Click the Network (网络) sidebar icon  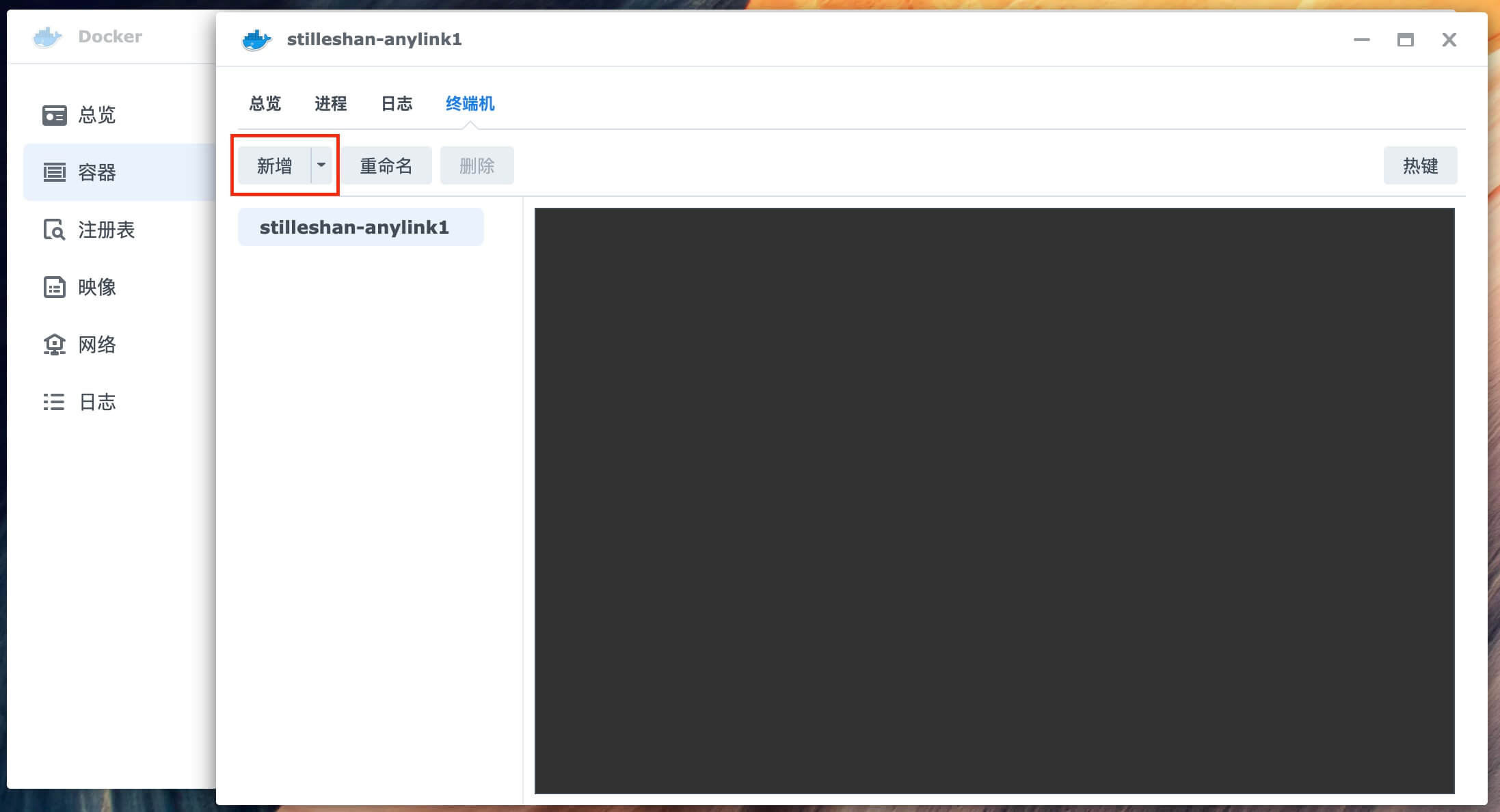[54, 344]
